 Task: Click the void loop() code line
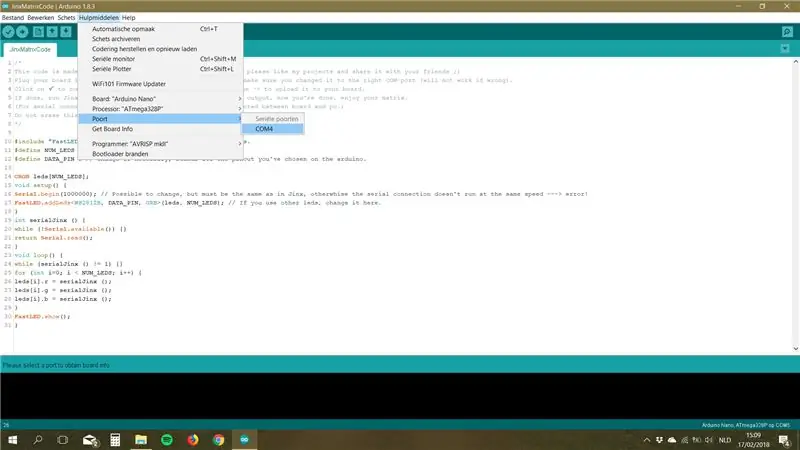pyautogui.click(x=39, y=255)
